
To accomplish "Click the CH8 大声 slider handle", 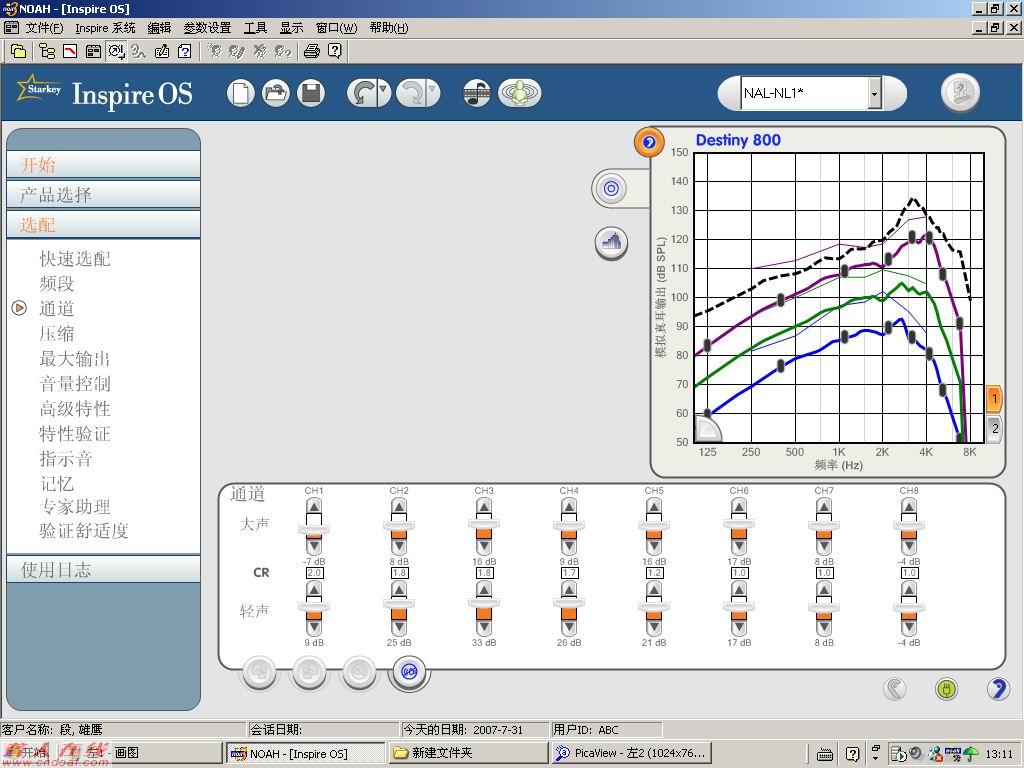I will coord(909,524).
